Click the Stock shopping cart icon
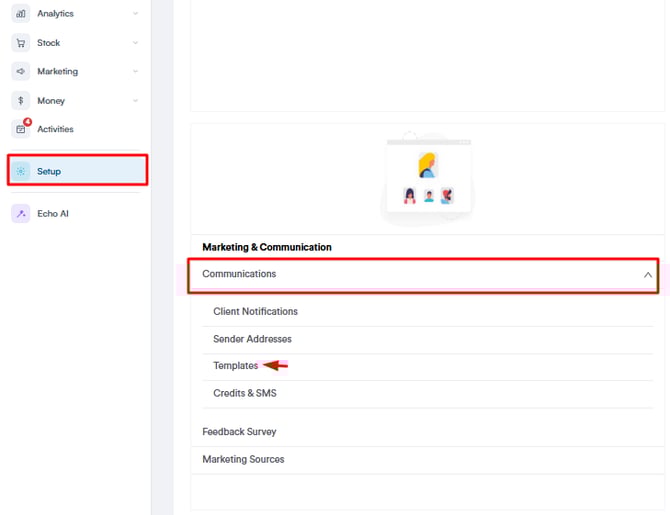Viewport: 670px width, 515px height. click(20, 43)
